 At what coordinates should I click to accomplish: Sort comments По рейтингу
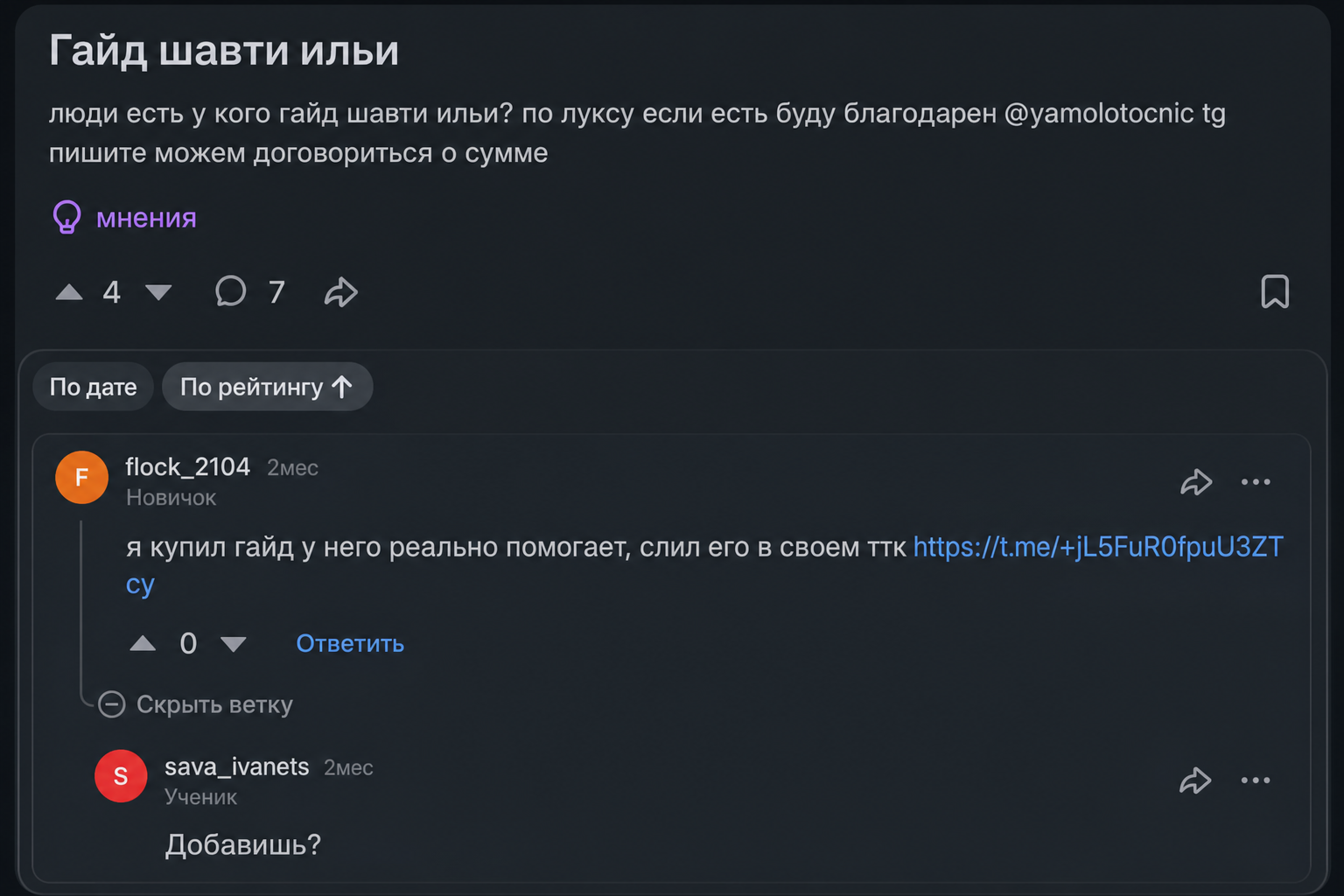(x=268, y=387)
